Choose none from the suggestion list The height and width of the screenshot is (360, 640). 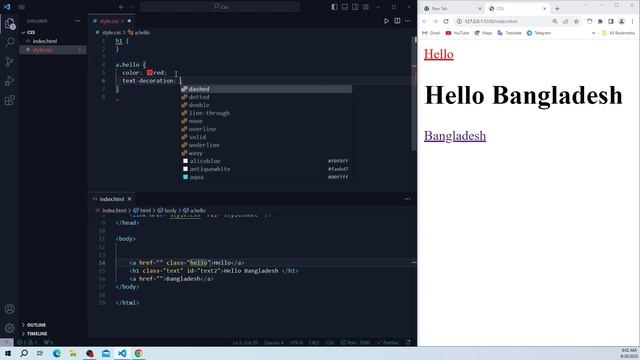[x=266, y=121]
